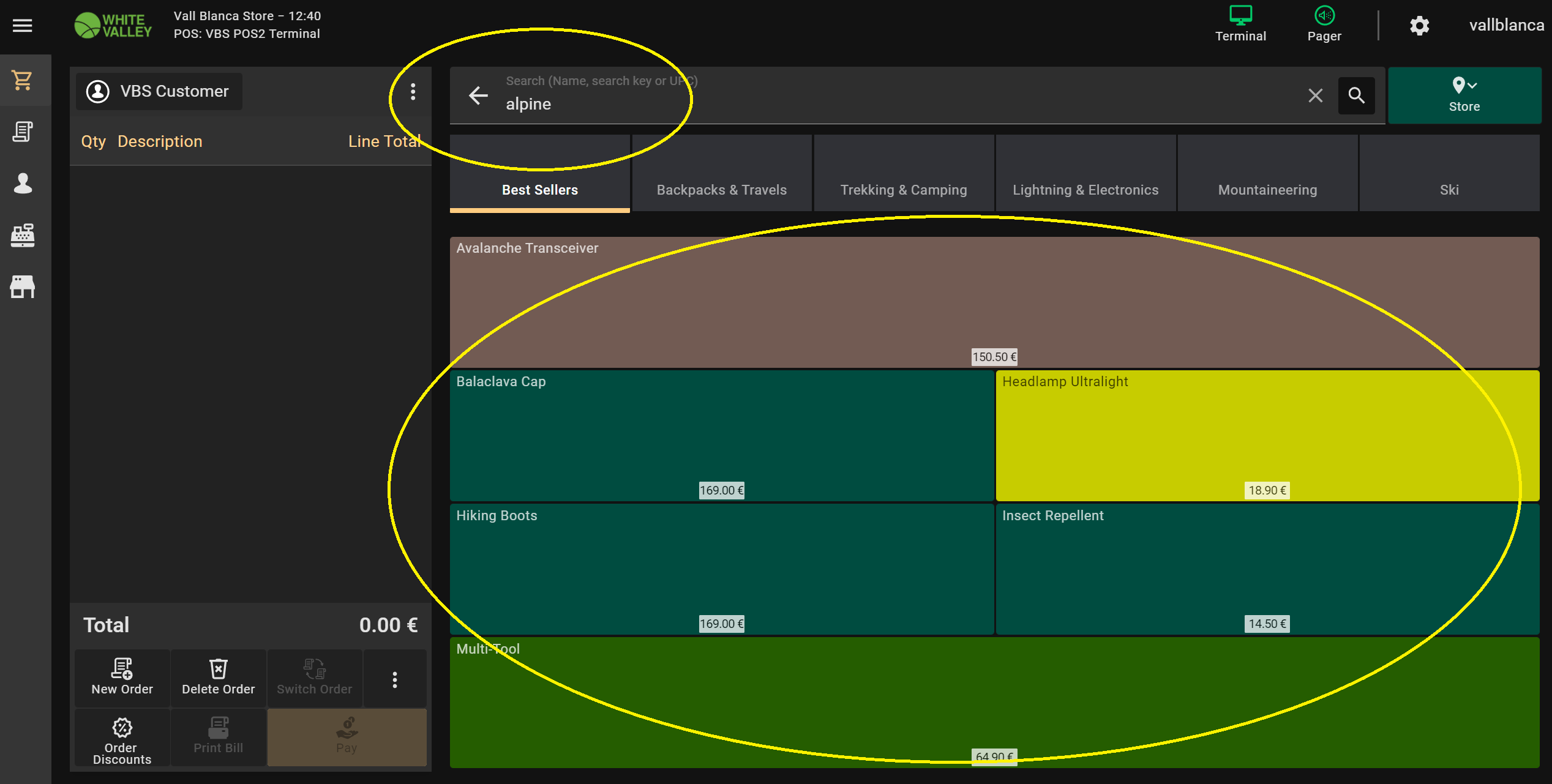The width and height of the screenshot is (1552, 784).
Task: Click the magnifier search button
Action: (x=1356, y=95)
